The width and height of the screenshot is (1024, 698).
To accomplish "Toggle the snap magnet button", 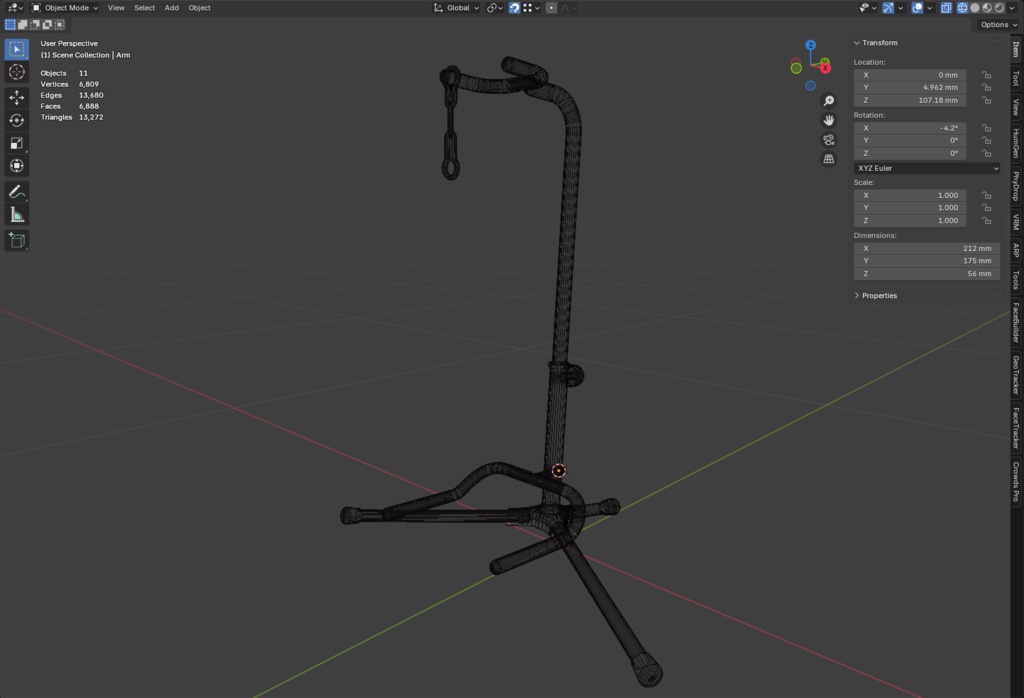I will [x=515, y=8].
